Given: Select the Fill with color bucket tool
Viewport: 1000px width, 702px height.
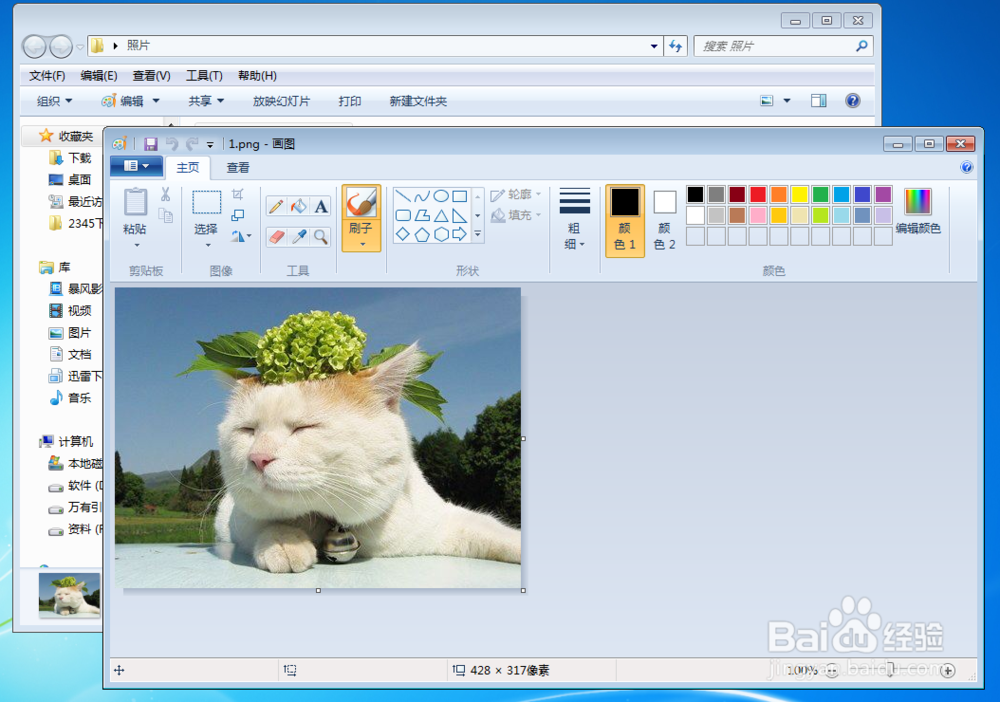Looking at the screenshot, I should coord(298,206).
